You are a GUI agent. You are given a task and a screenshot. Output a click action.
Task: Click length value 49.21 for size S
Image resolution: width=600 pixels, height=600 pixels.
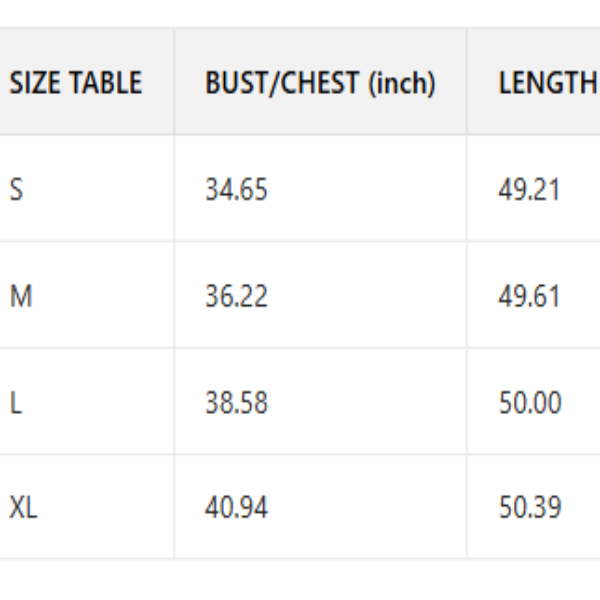[x=529, y=189]
